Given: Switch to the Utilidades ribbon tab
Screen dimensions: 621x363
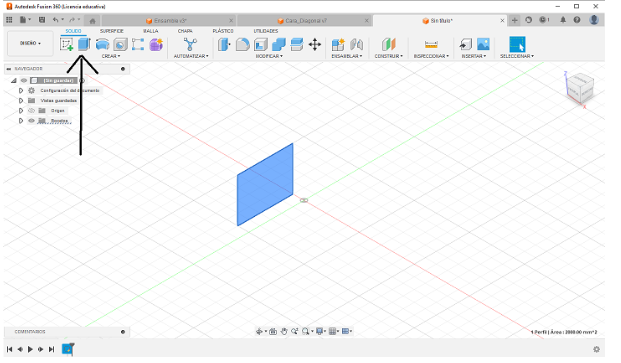Looking at the screenshot, I should (266, 31).
